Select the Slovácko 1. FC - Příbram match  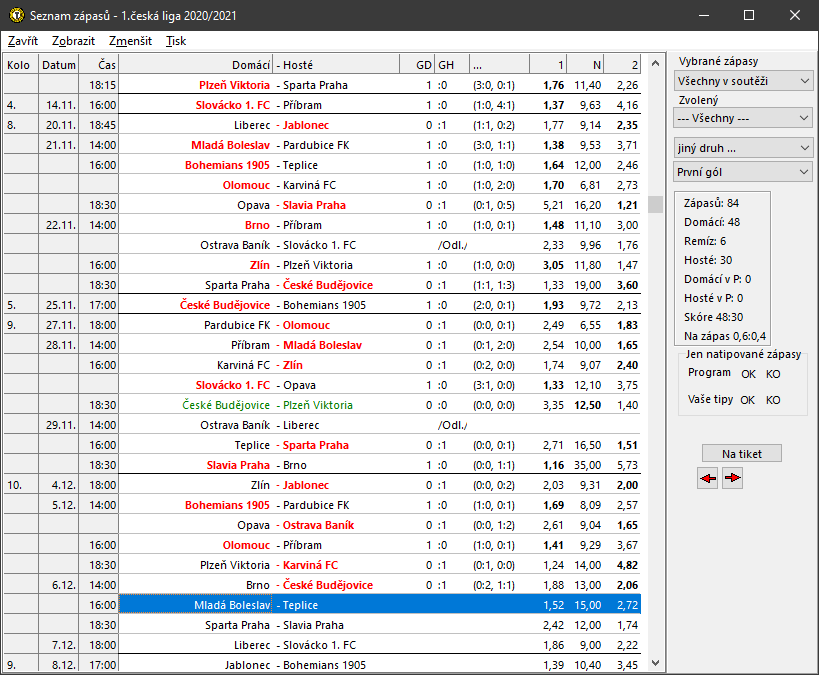(x=380, y=105)
